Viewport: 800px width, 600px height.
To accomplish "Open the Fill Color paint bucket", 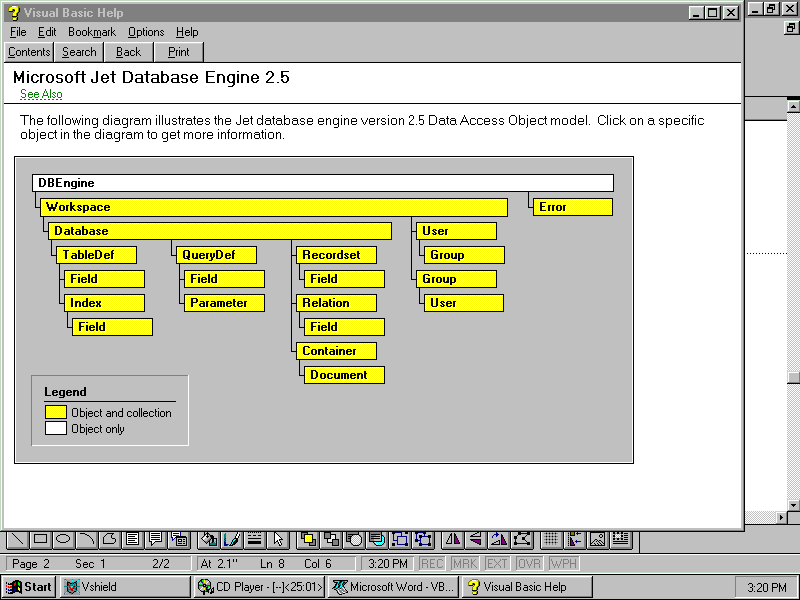I will 208,540.
